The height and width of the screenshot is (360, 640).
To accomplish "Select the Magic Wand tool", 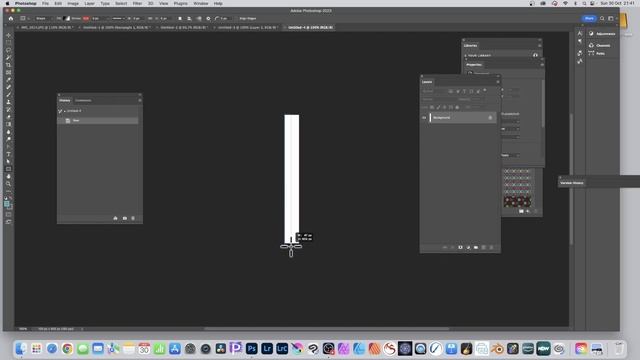I will click(9, 58).
